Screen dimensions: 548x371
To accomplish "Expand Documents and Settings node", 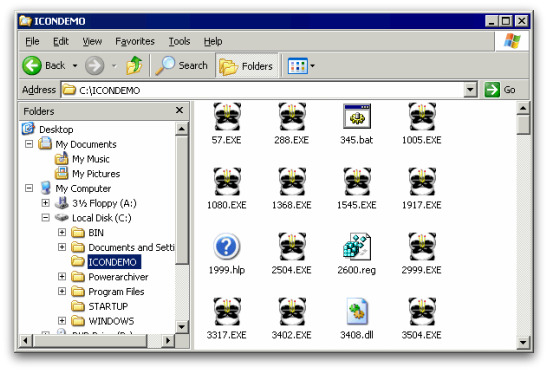I will [62, 247].
